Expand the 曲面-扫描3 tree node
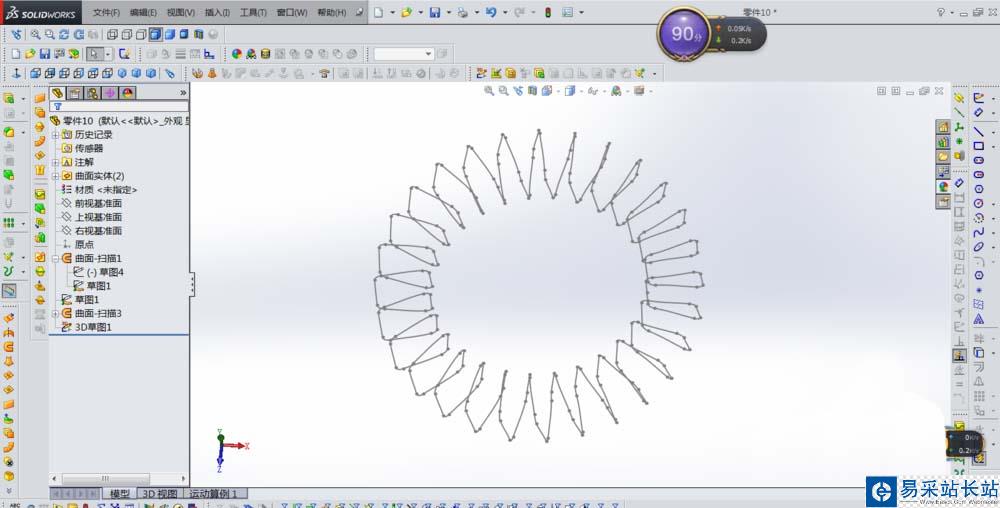This screenshot has width=1000, height=508. pos(55,313)
